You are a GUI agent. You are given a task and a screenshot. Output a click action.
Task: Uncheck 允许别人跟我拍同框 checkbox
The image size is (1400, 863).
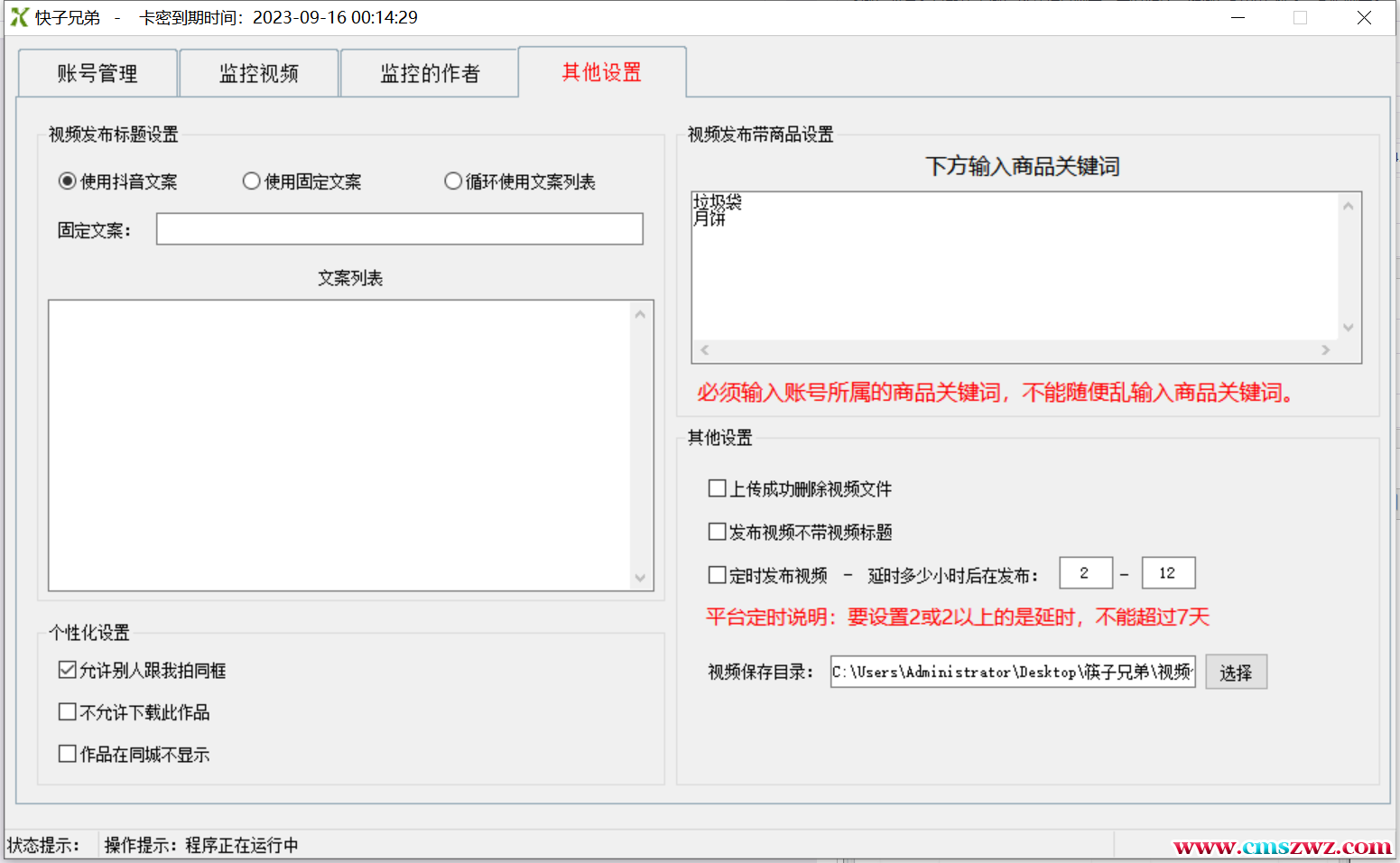(x=68, y=670)
